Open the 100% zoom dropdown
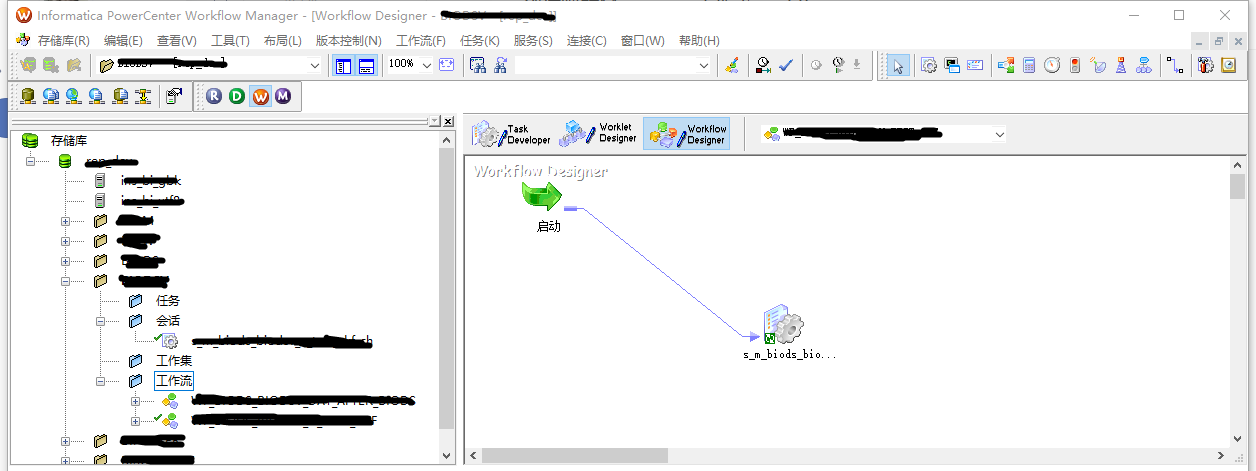Viewport: 1256px width, 471px height. [x=427, y=65]
